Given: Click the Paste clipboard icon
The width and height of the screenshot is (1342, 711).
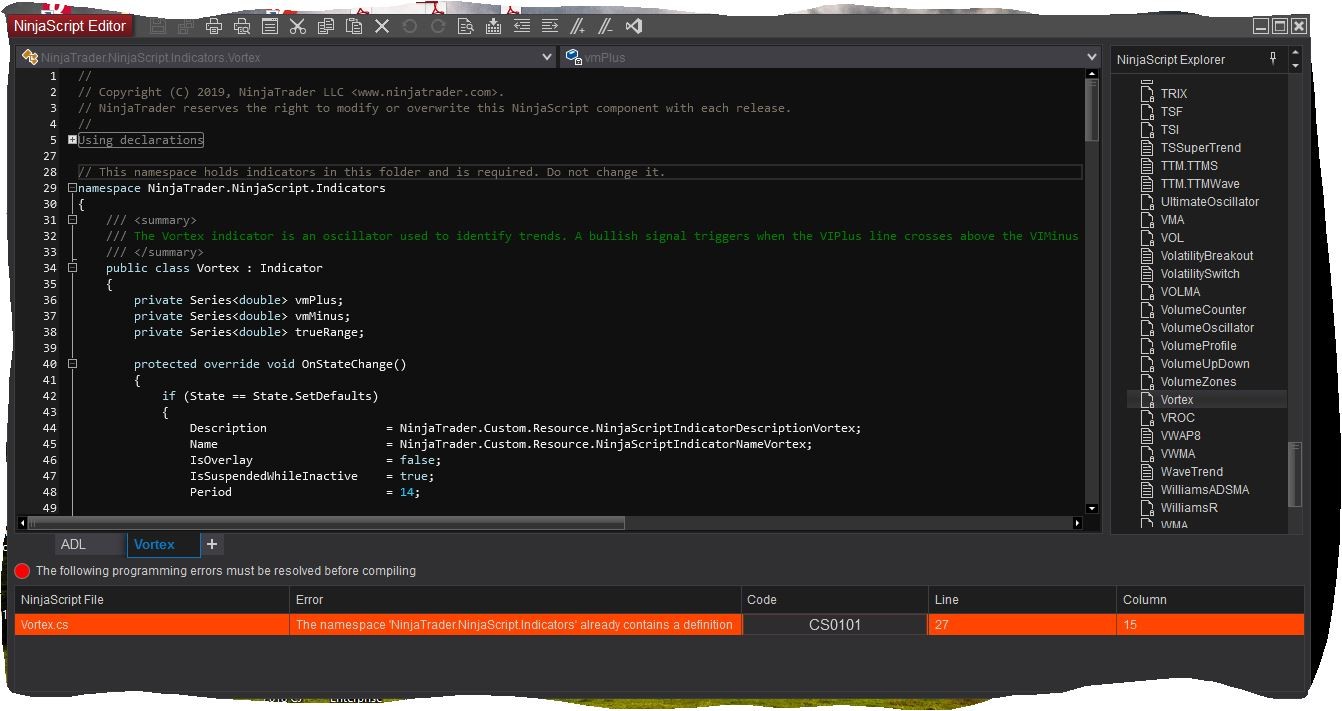Looking at the screenshot, I should 353,27.
